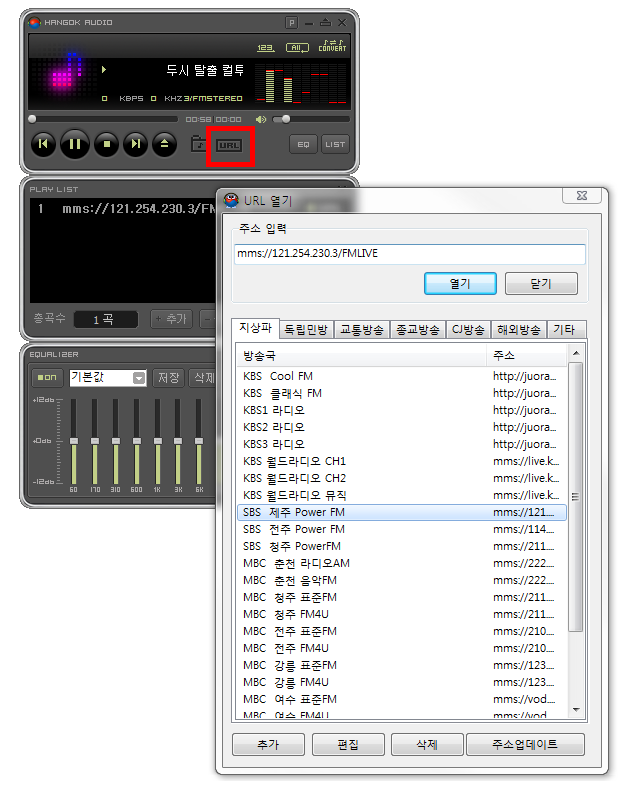Mute the speaker volume icon
Image resolution: width=644 pixels, height=788 pixels.
click(x=260, y=119)
